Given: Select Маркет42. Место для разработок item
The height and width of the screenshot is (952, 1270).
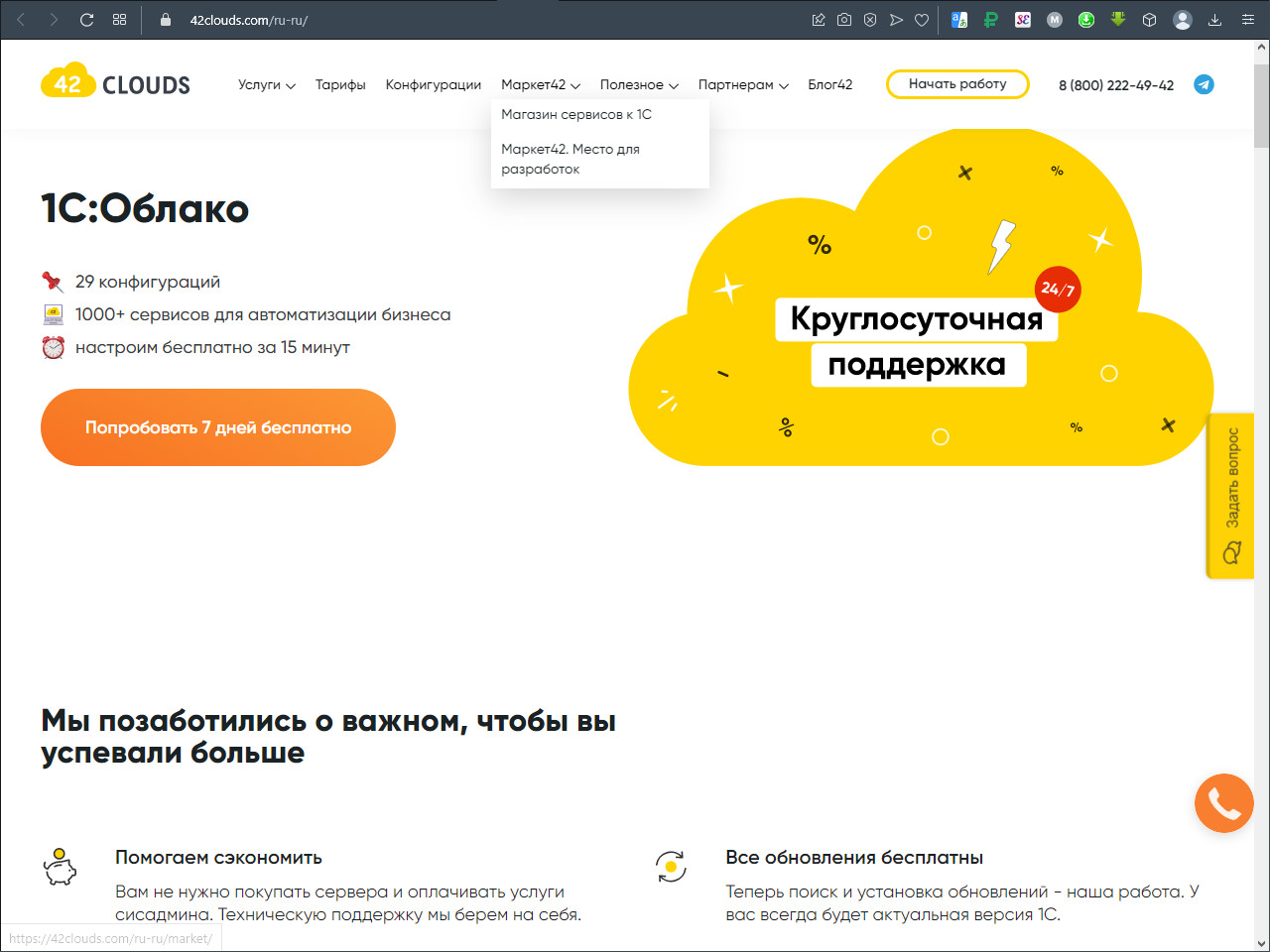Looking at the screenshot, I should click(571, 159).
